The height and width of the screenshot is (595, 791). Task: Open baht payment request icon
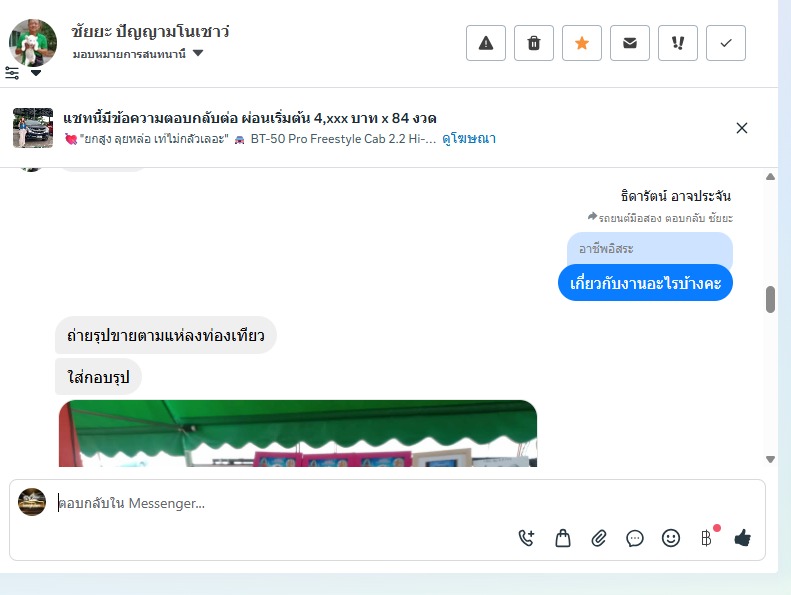(707, 538)
